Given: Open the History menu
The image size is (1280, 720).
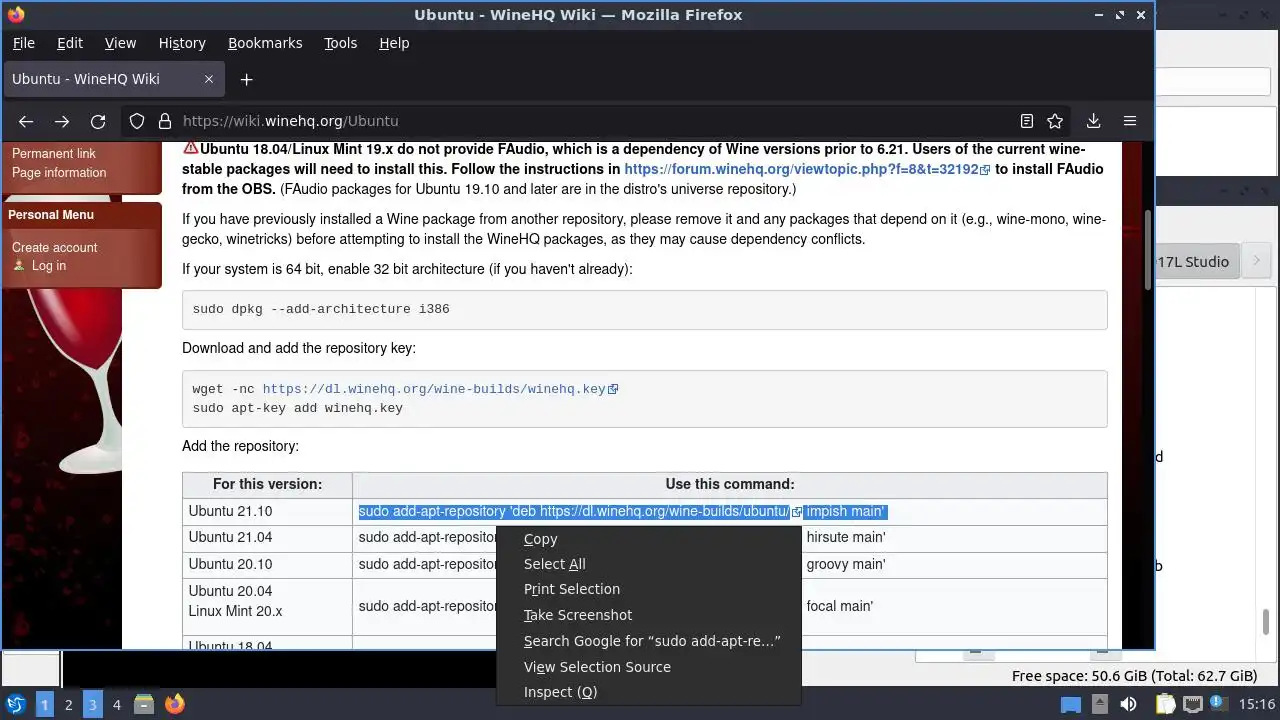Looking at the screenshot, I should (x=182, y=43).
